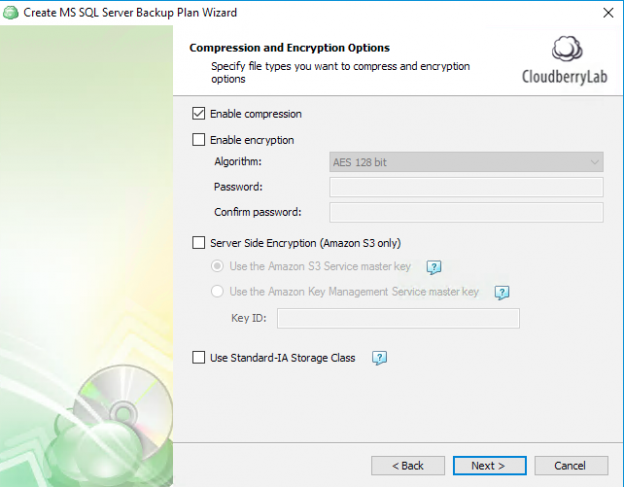Click the Key ID text field

click(398, 318)
